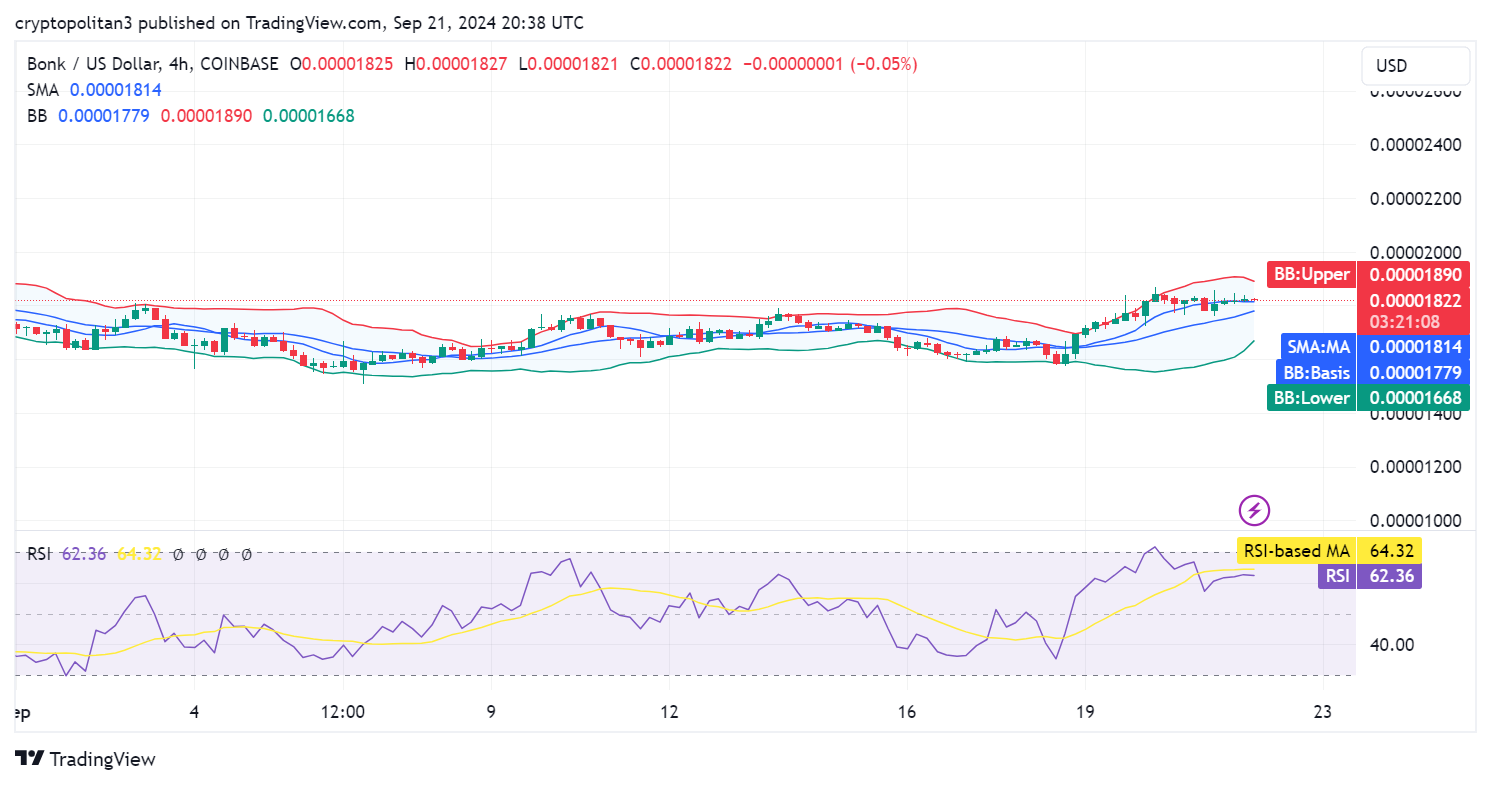Open the USD currency selector
Viewport: 1491px width, 785px height.
pos(1415,66)
